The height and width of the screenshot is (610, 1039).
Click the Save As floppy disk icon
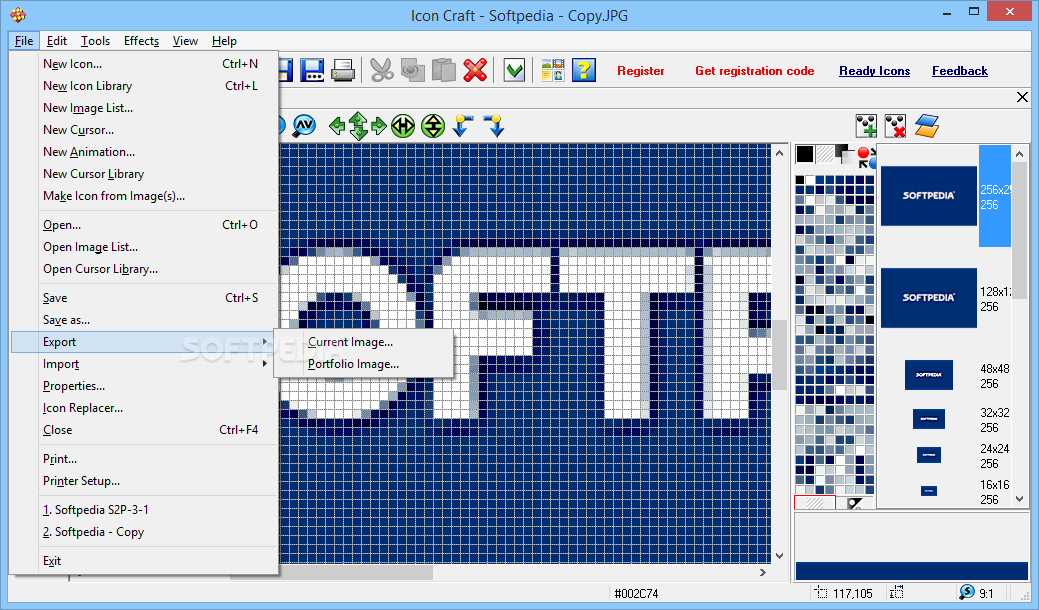pyautogui.click(x=312, y=70)
